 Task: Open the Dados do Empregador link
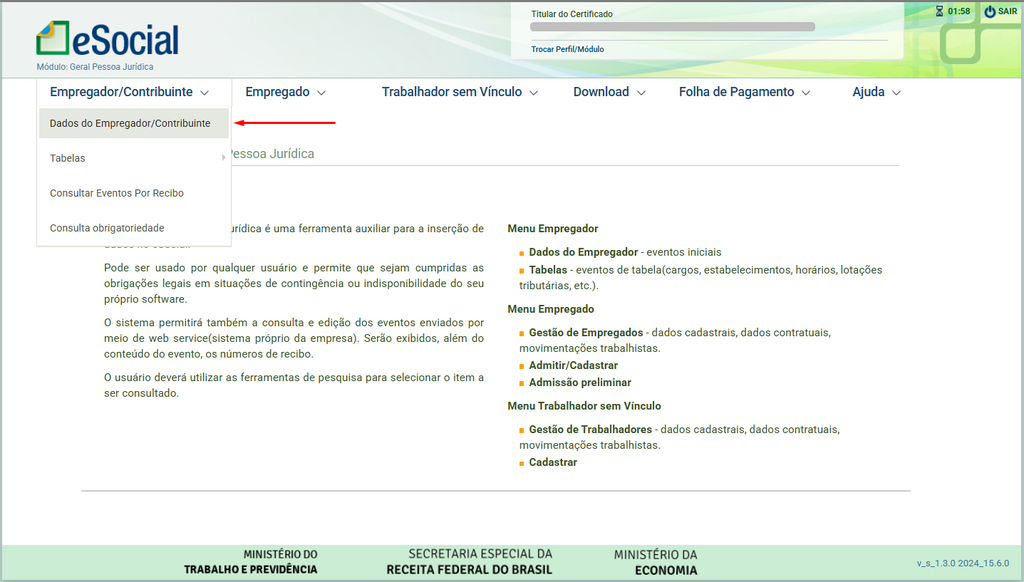tap(583, 252)
